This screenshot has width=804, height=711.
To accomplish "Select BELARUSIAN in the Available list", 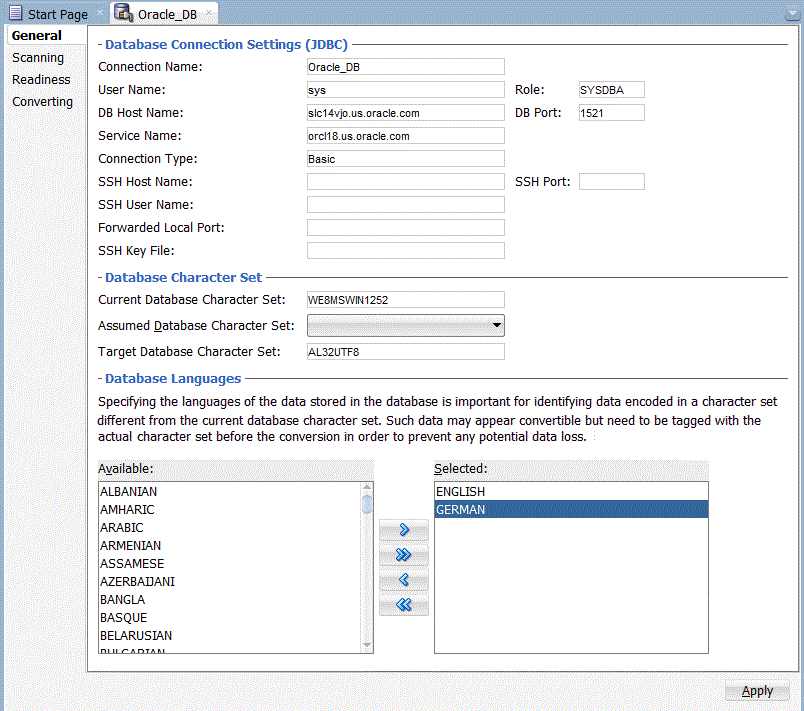I will click(230, 635).
